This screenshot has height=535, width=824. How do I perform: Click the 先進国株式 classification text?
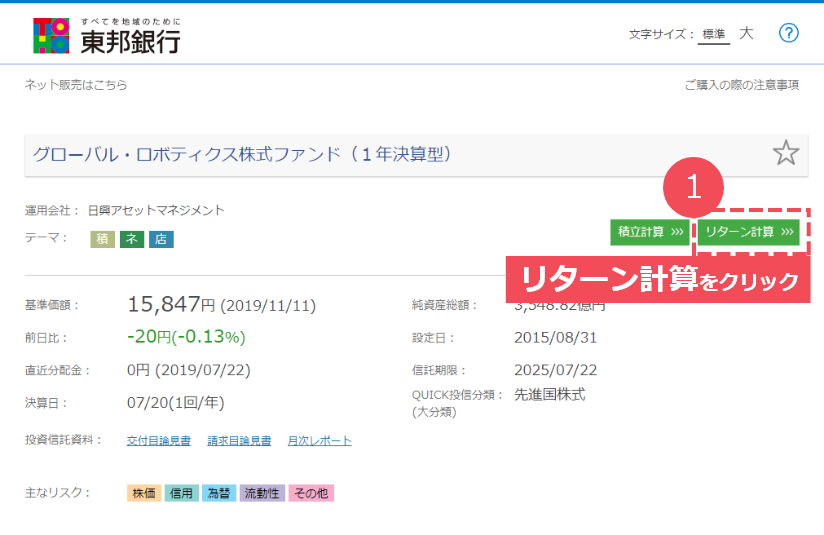pos(550,395)
